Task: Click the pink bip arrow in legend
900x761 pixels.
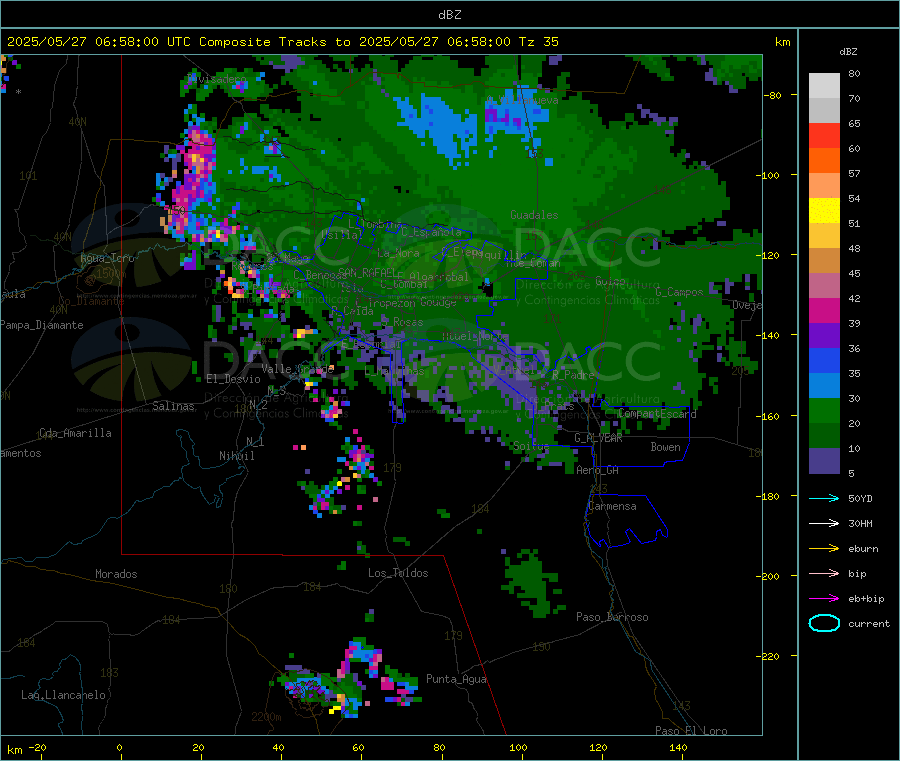Action: (x=824, y=573)
